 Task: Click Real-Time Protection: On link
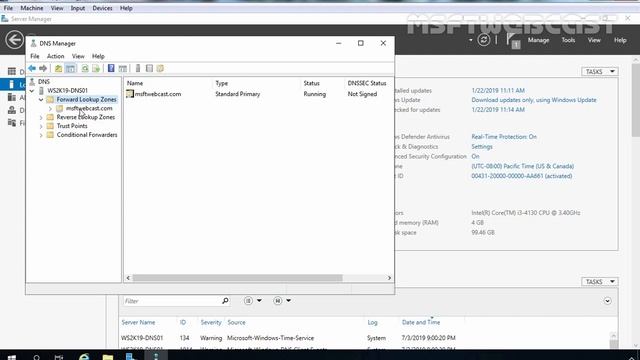504,137
